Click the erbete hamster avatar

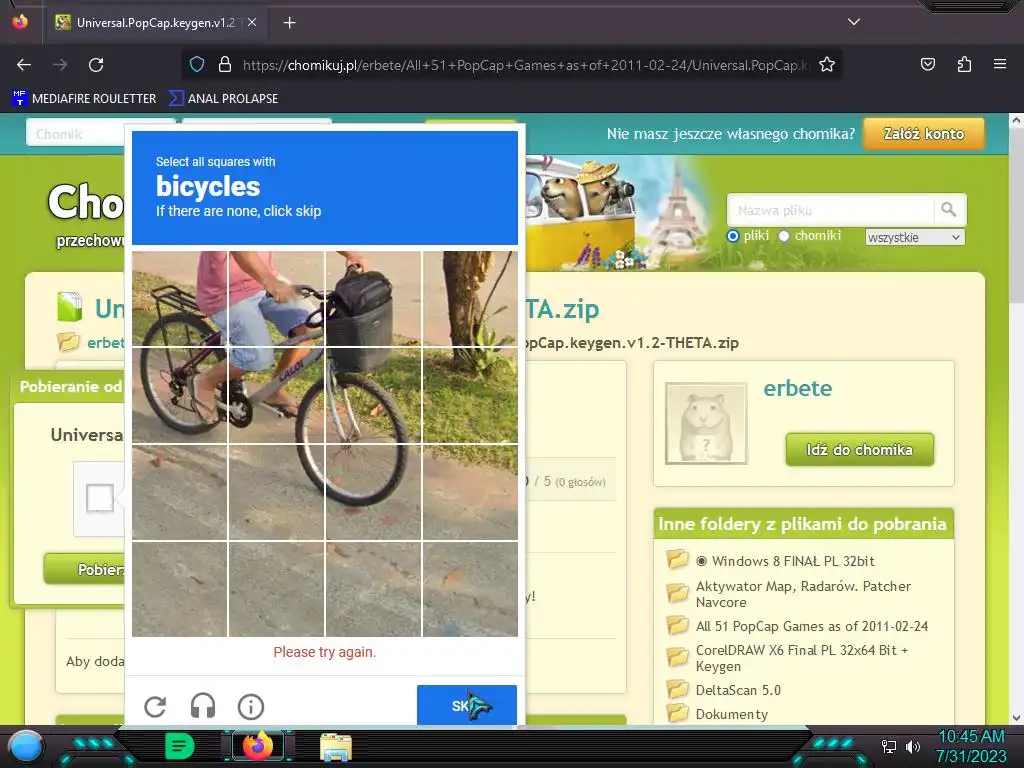pos(706,423)
